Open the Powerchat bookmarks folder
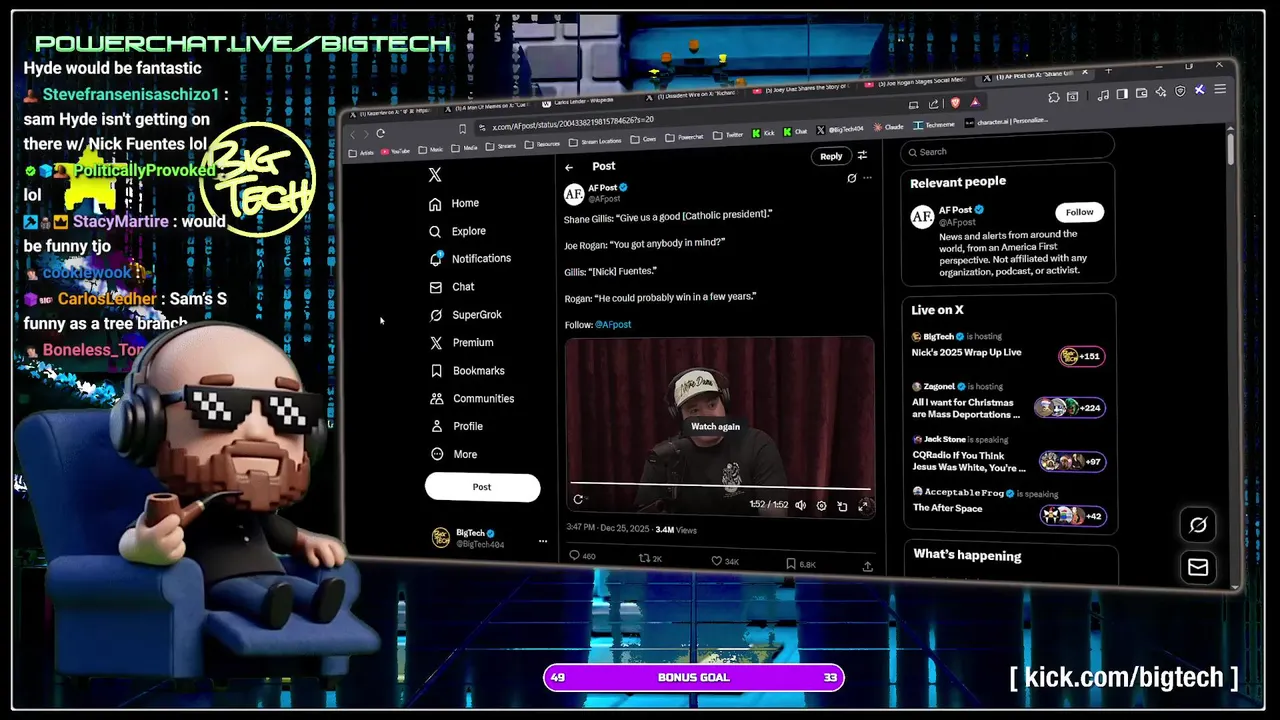1280x720 pixels. (x=683, y=136)
